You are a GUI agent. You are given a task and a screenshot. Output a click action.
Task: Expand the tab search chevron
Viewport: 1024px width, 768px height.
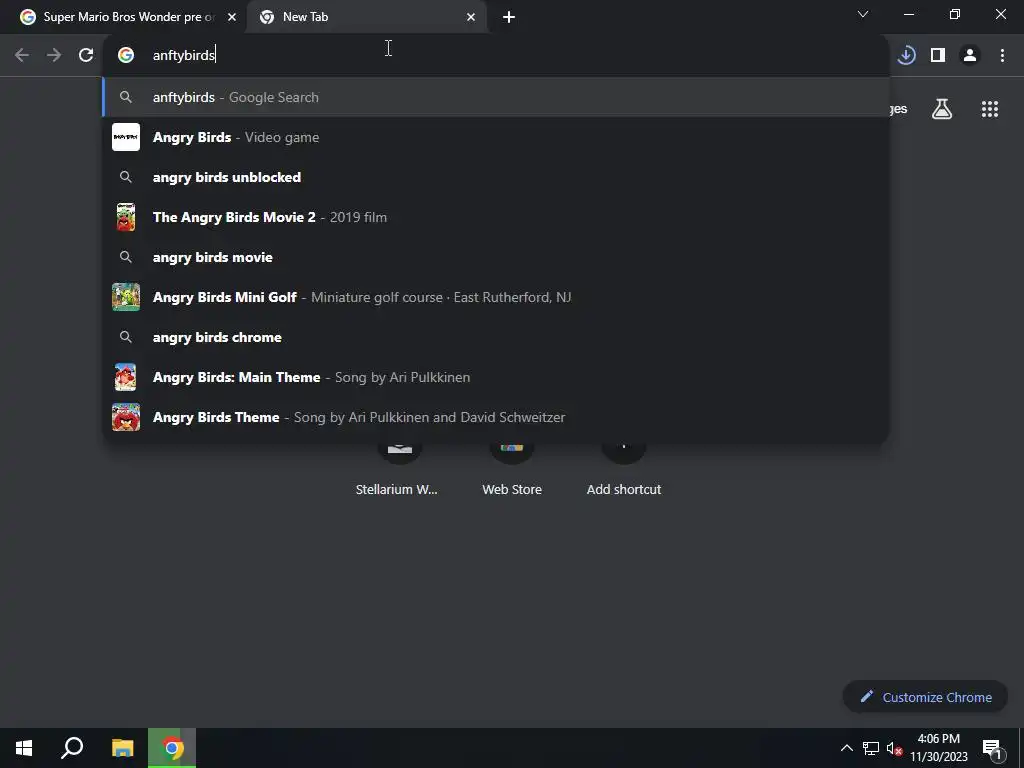tap(863, 14)
